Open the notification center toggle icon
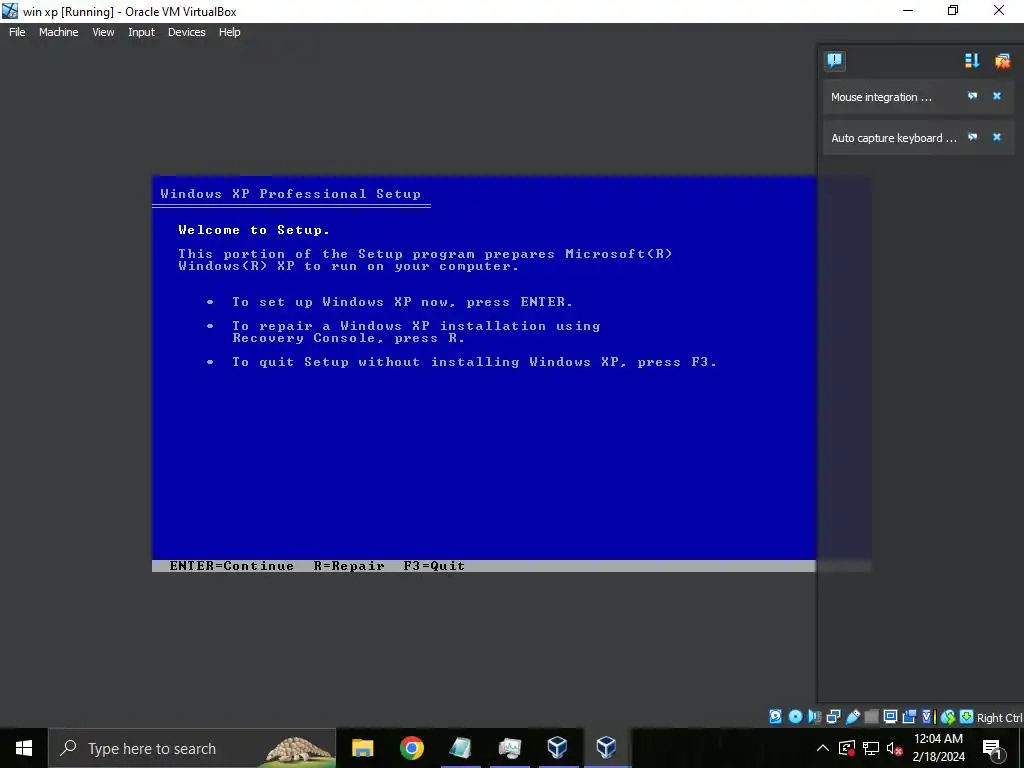This screenshot has width=1024, height=768. [835, 61]
